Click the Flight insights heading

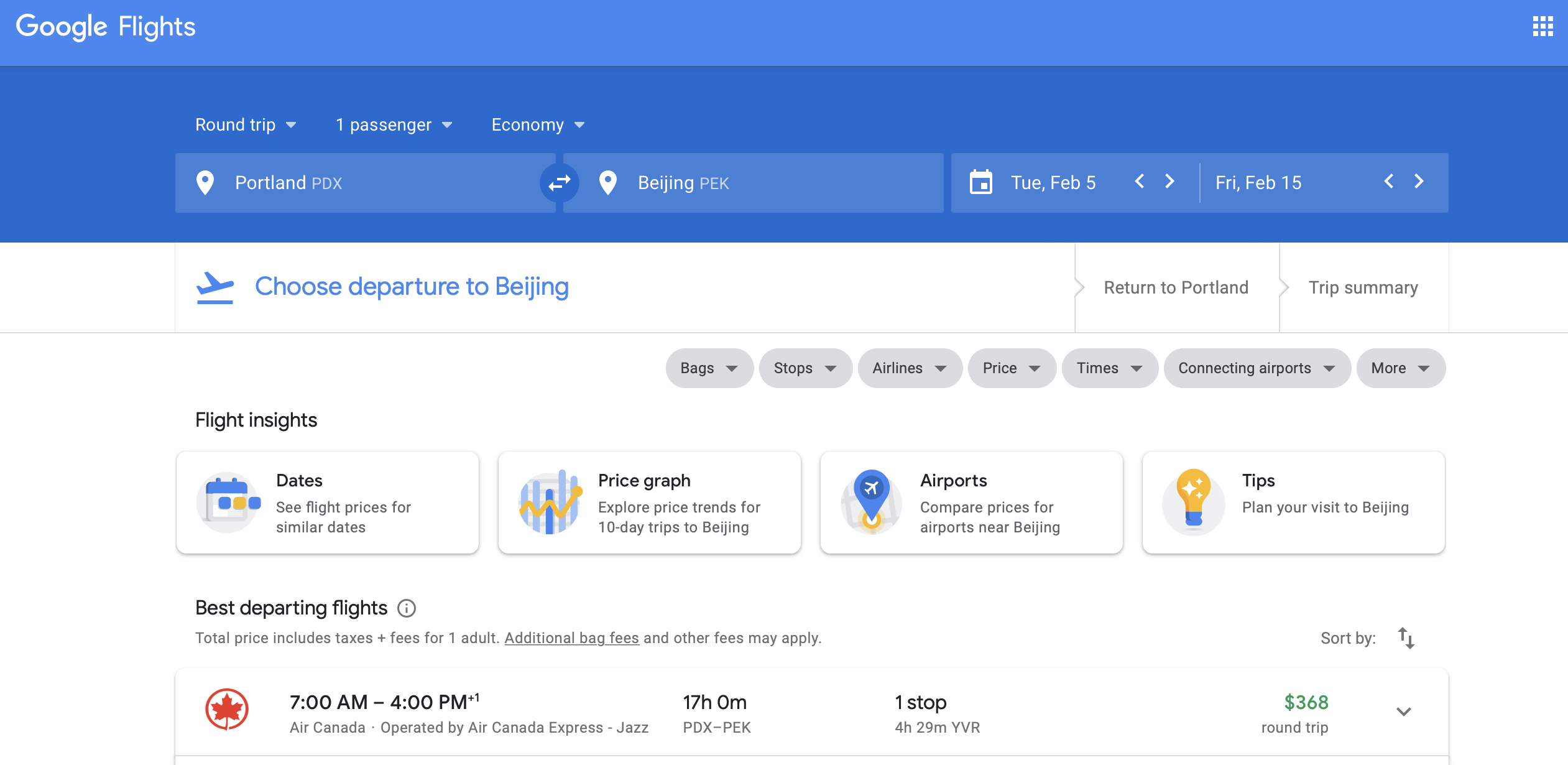pos(256,420)
